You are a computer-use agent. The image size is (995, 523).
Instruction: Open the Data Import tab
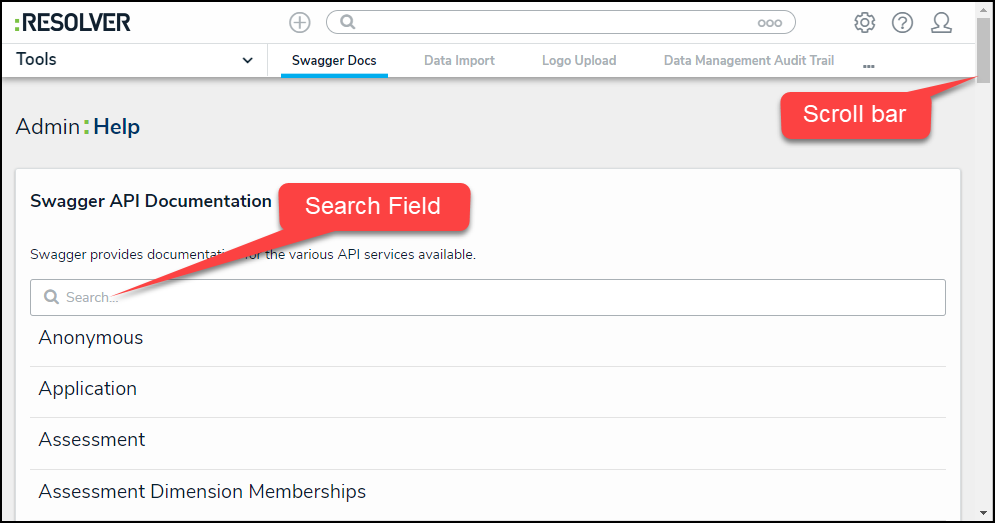tap(459, 61)
